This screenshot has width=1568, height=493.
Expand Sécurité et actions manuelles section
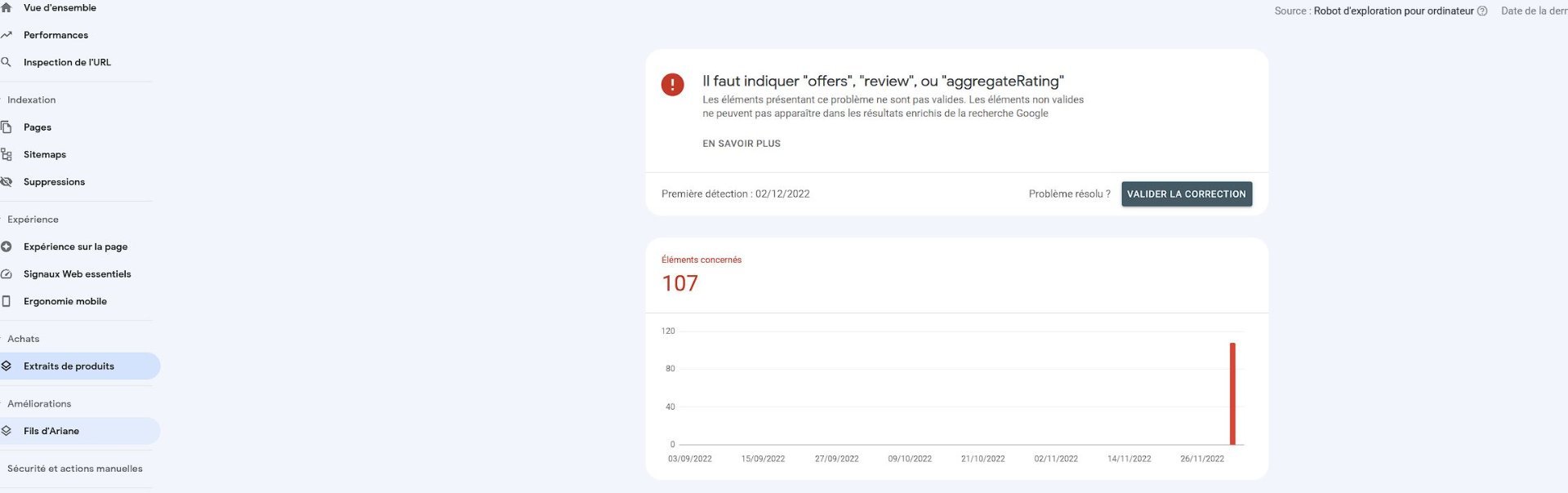75,469
